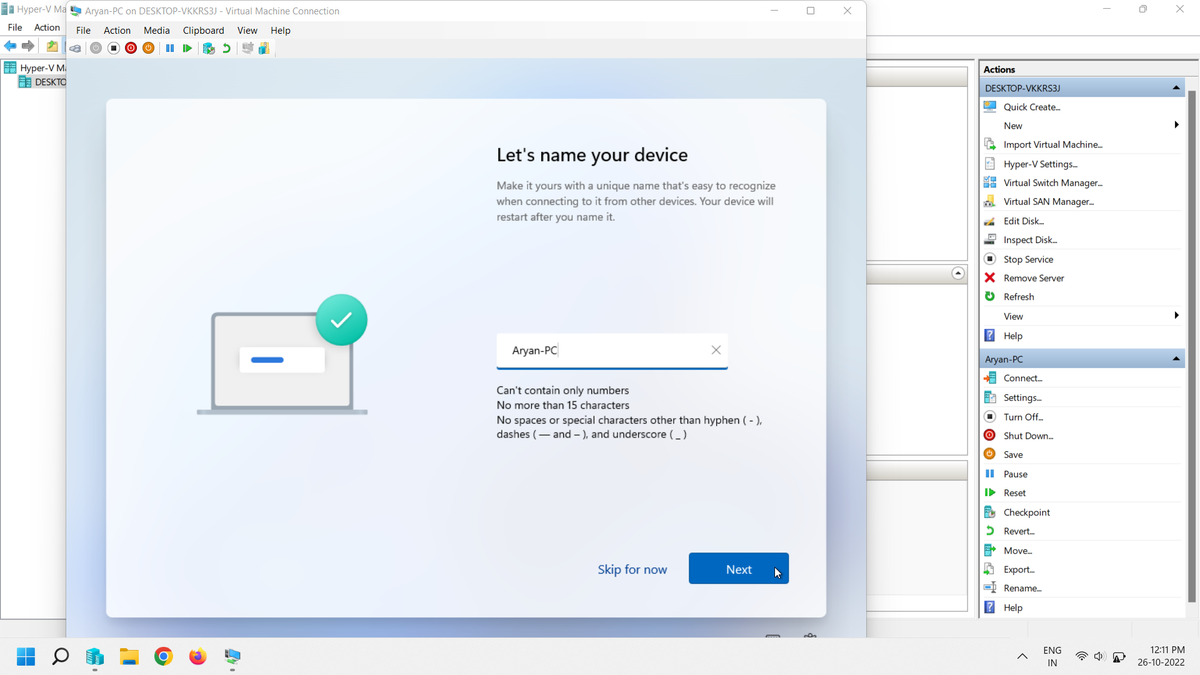Clear the device name with the X icon

716,350
